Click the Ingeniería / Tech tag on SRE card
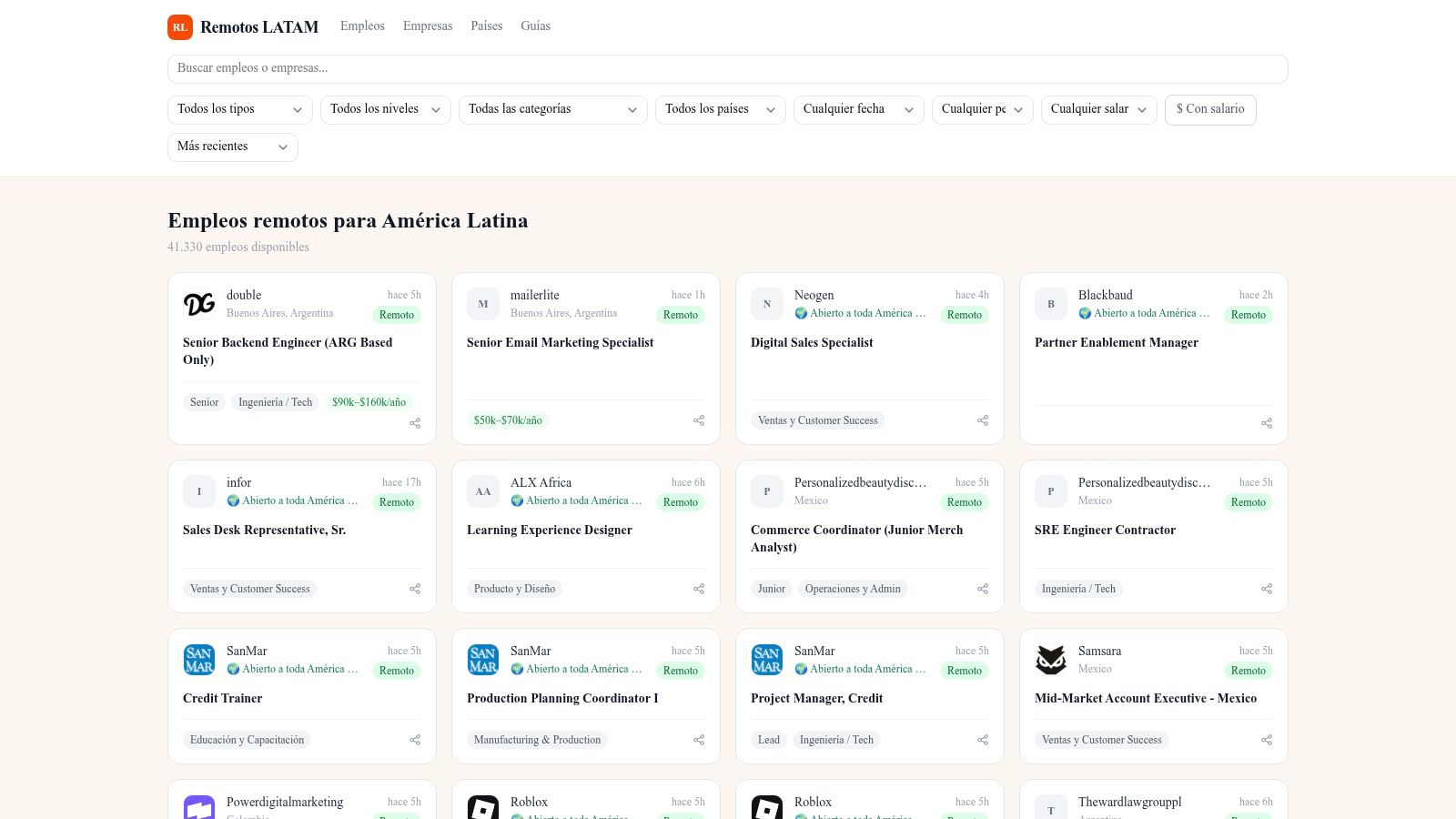 (1078, 589)
